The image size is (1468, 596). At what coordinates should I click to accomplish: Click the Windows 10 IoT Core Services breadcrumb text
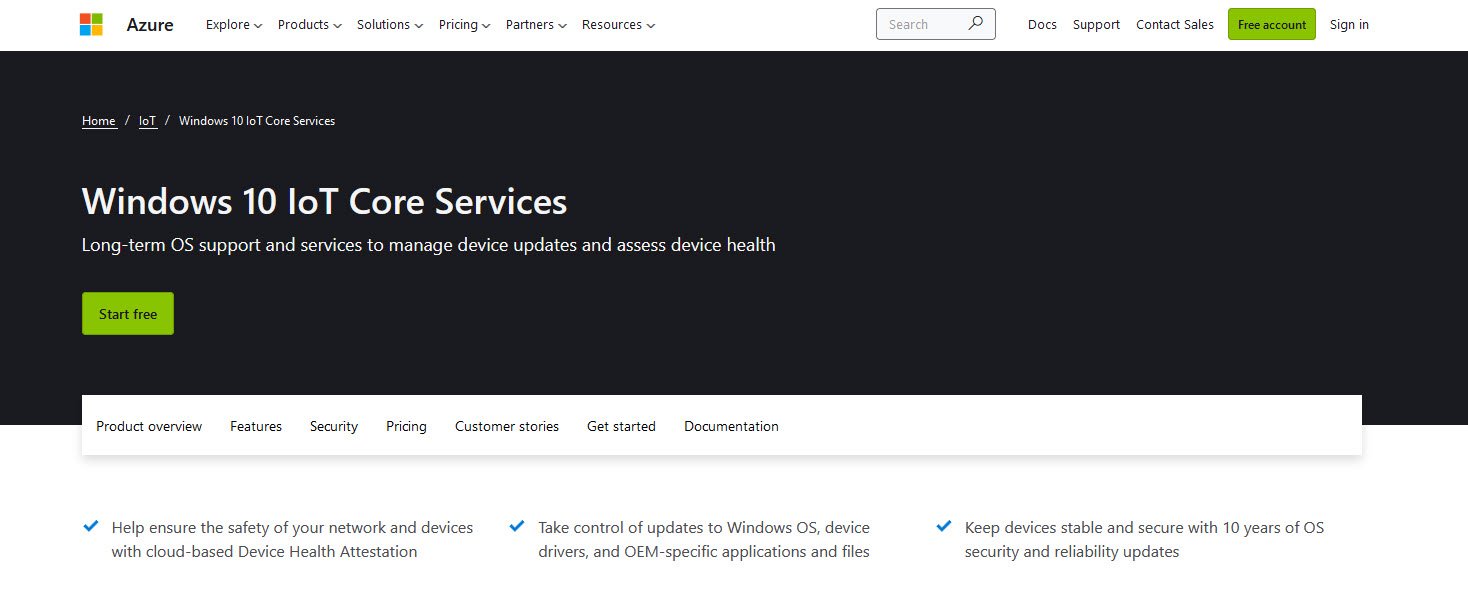(257, 121)
